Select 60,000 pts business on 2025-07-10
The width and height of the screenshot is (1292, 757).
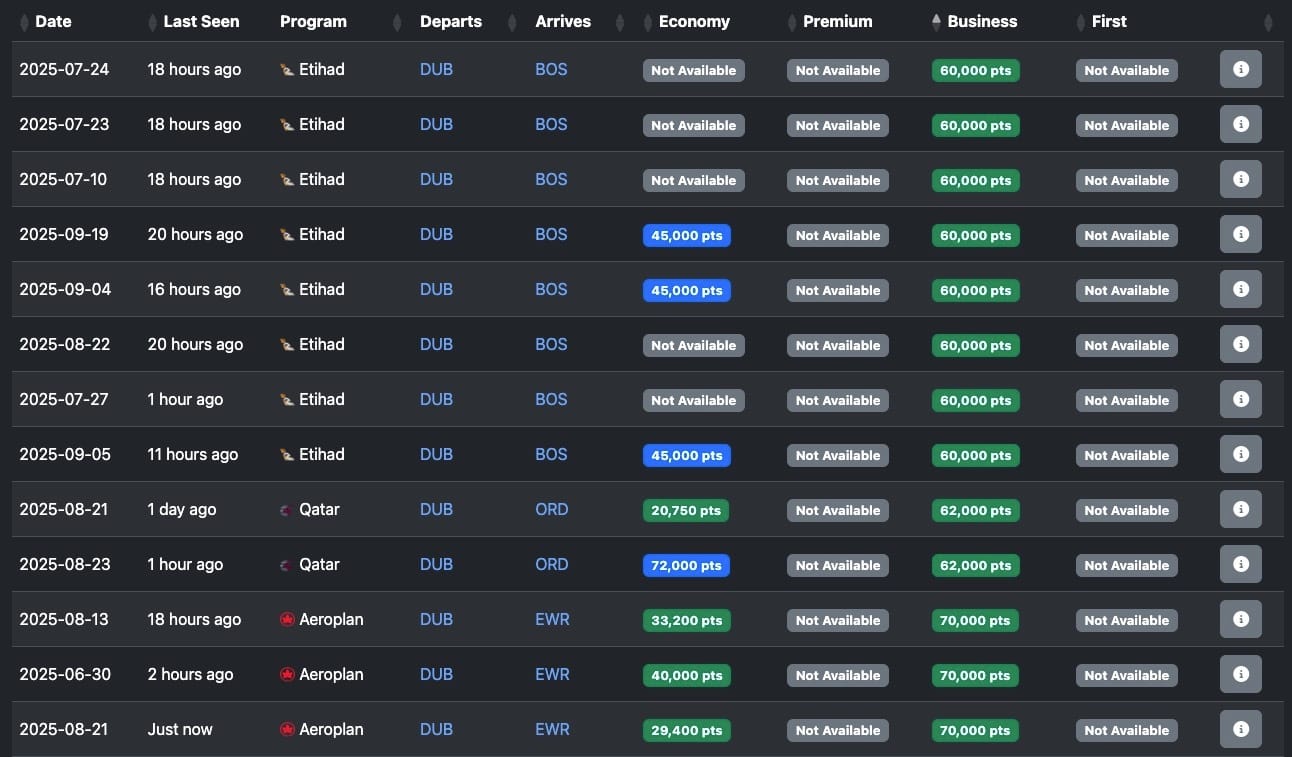coord(976,181)
